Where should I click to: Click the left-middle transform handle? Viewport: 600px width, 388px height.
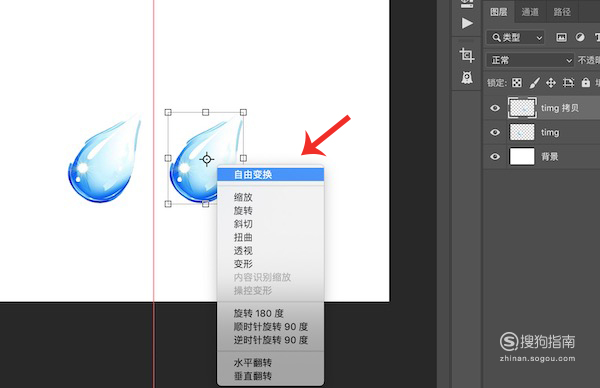click(168, 158)
